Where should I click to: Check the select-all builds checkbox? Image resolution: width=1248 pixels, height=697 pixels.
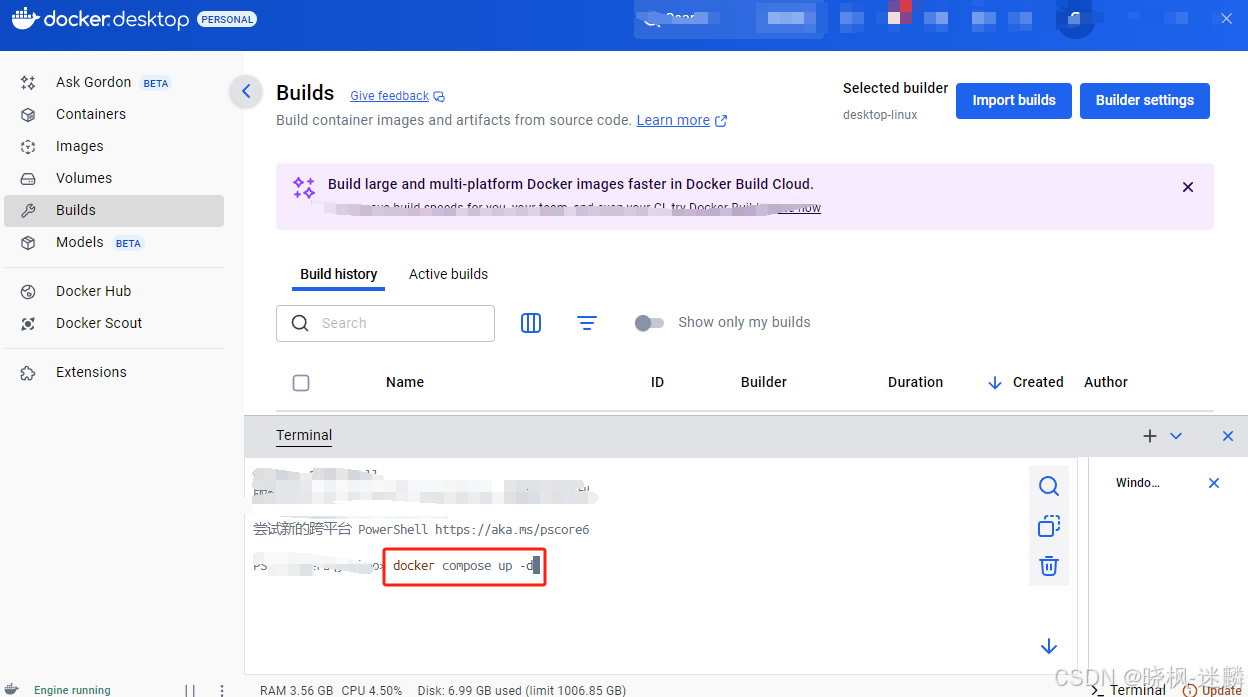301,383
